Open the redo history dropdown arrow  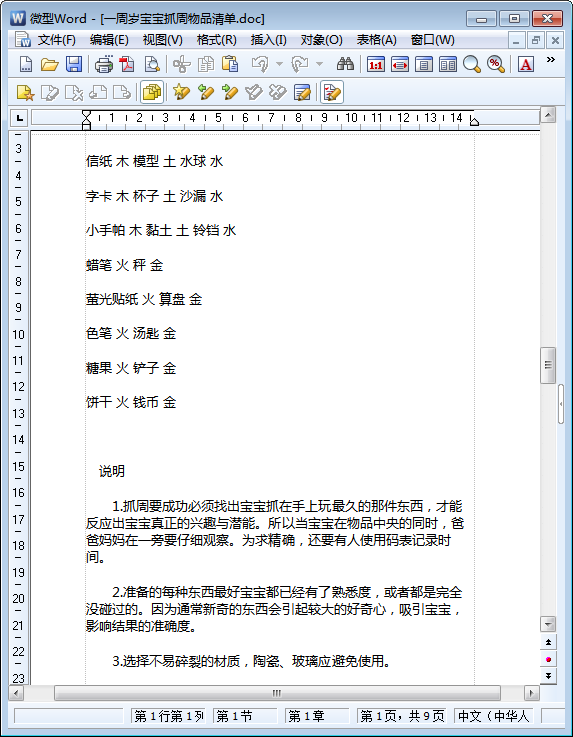(x=319, y=64)
